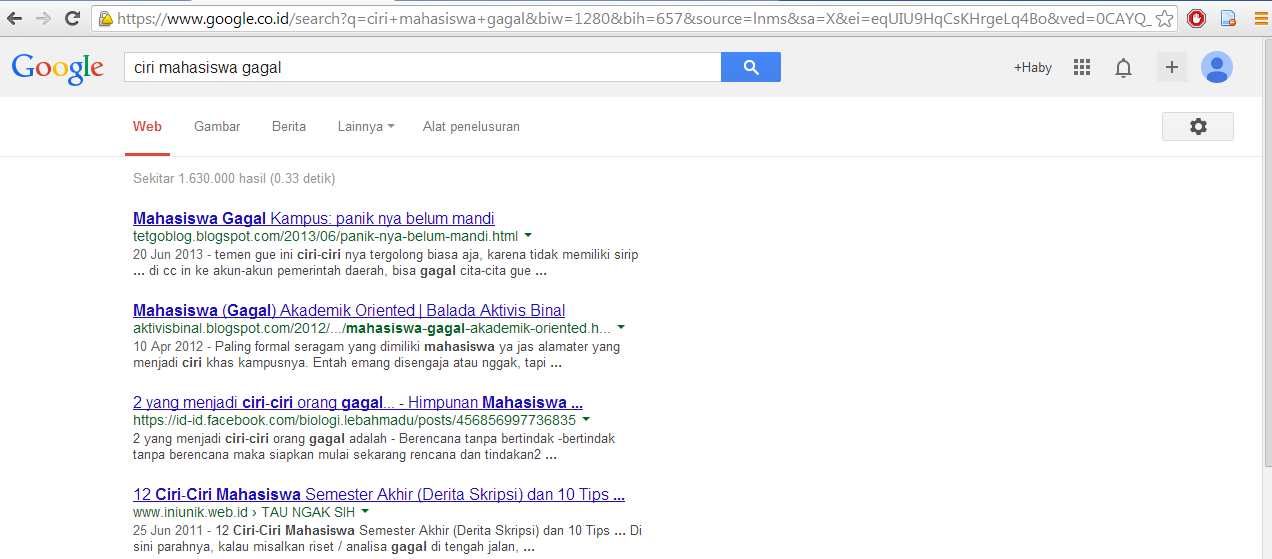Viewport: 1272px width, 559px height.
Task: Open the red adblock extension icon
Action: (1196, 18)
